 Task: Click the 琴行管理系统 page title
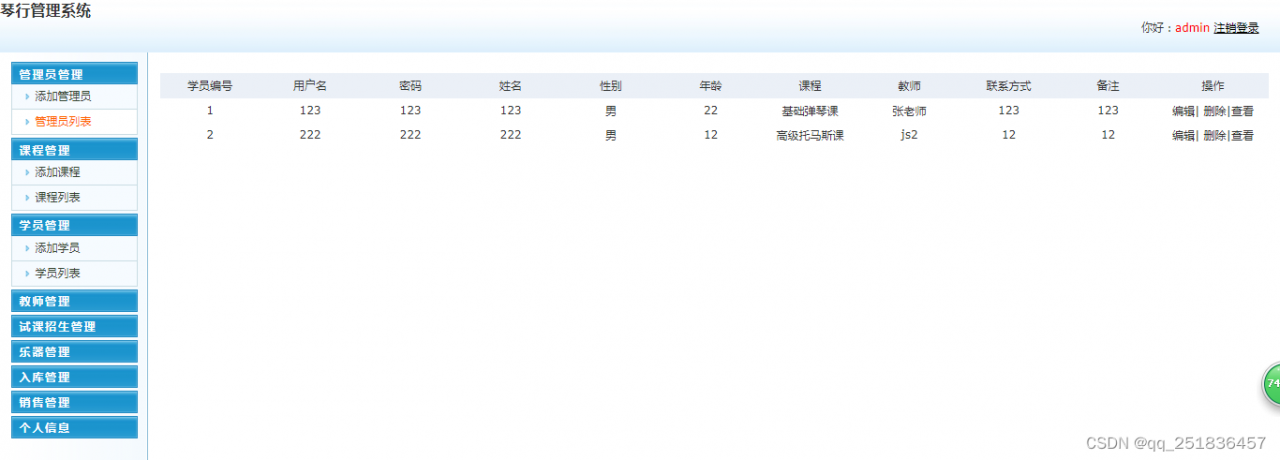coord(44,11)
